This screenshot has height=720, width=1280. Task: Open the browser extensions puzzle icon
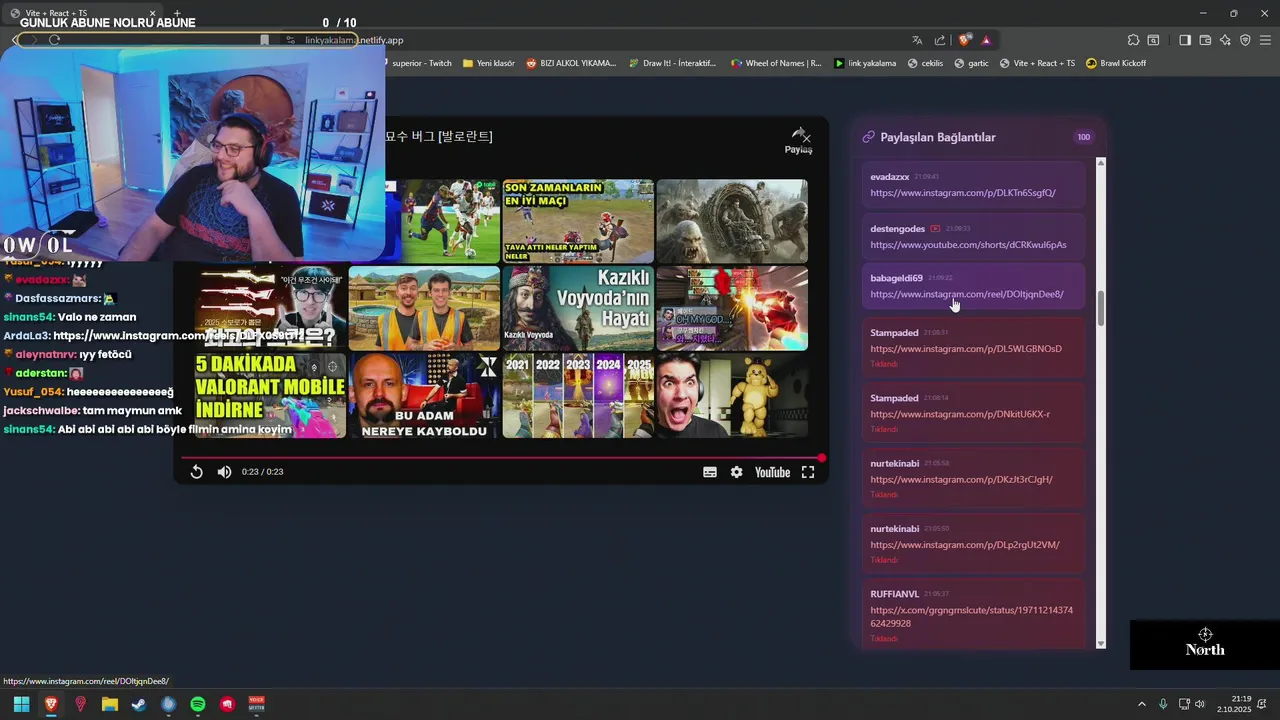click(1133, 40)
